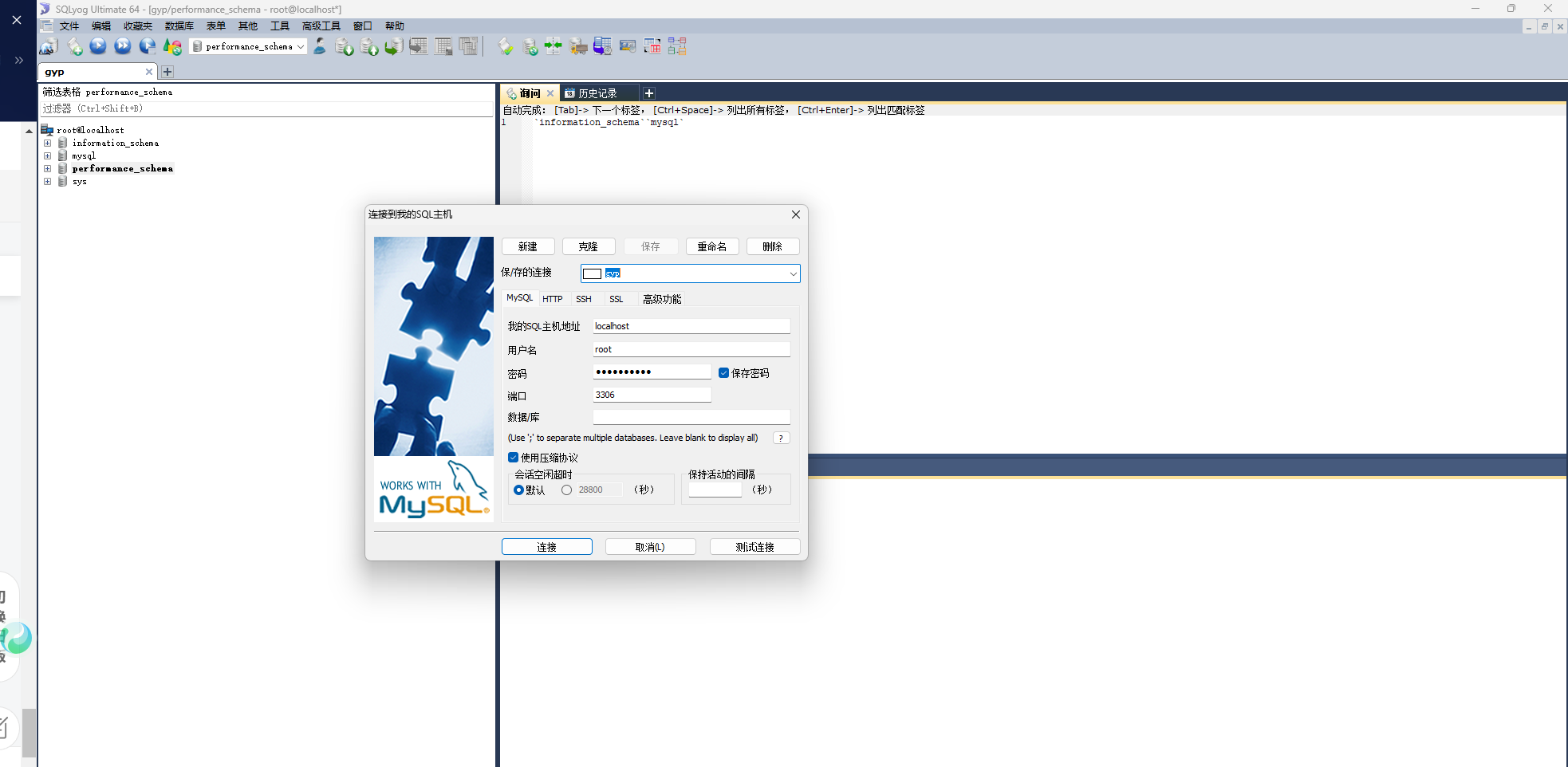Switch to the 高级功能 tab
The width and height of the screenshot is (1568, 767).
click(x=662, y=299)
